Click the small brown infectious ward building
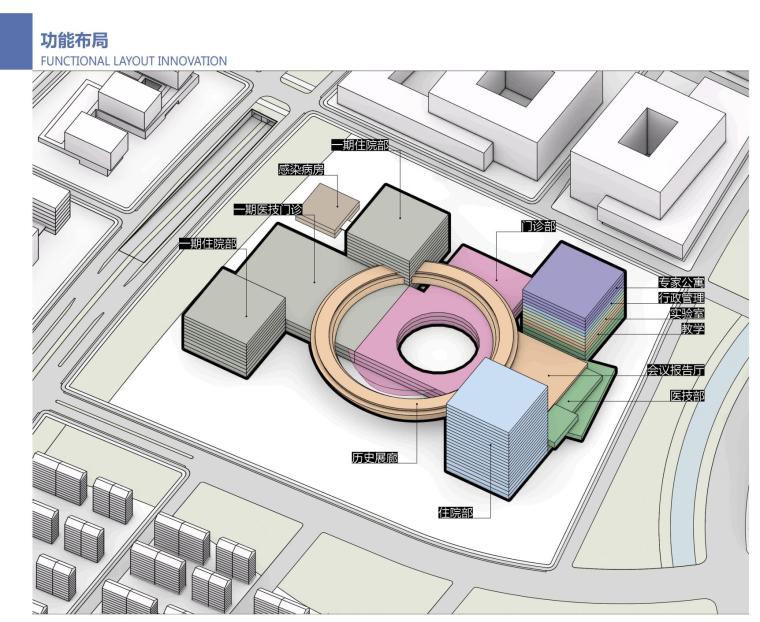This screenshot has height=622, width=760. pos(332,204)
